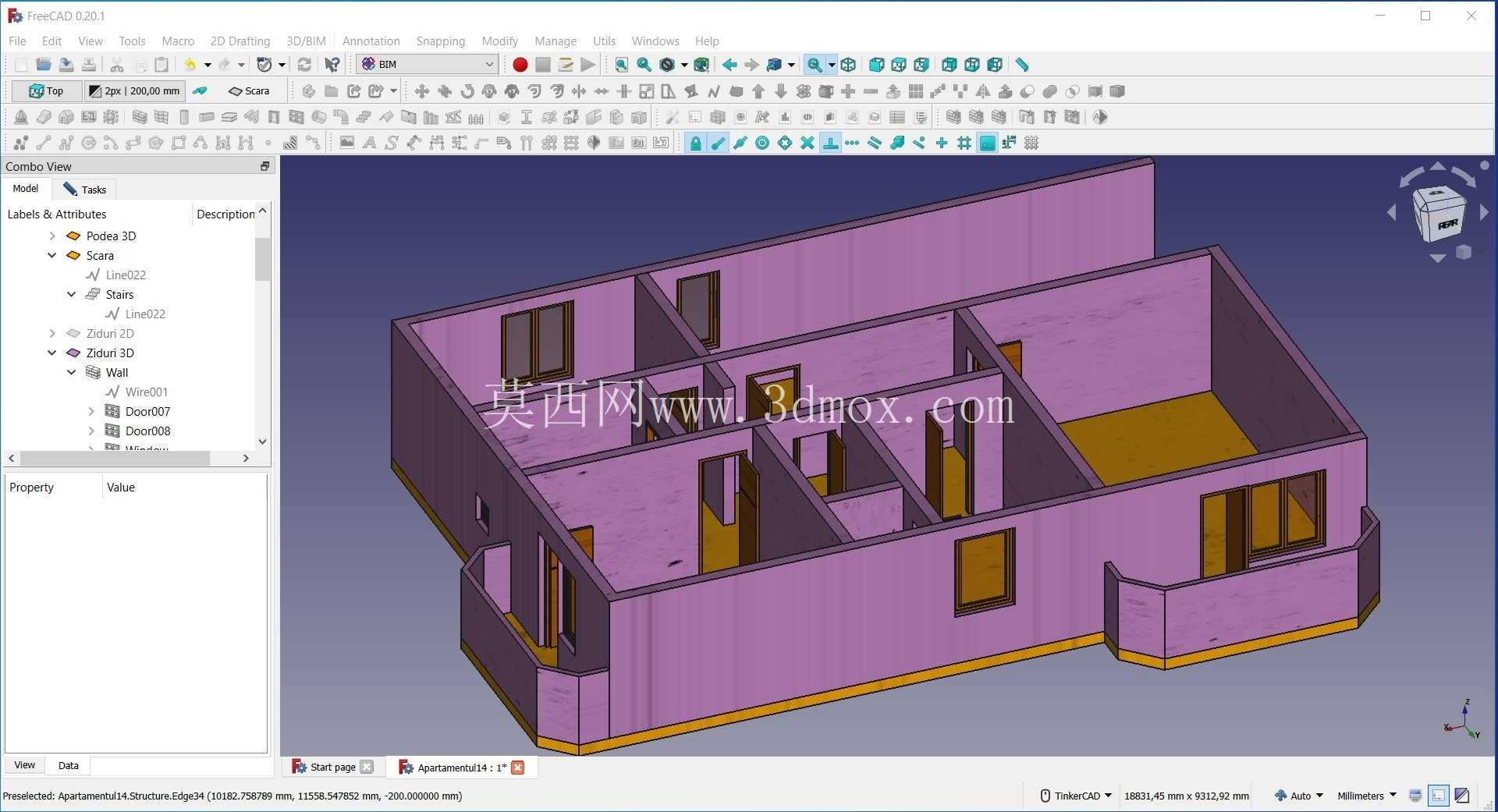Open the draw style dropdown arrow
Screen dimensions: 1498x812
[x=684, y=65]
